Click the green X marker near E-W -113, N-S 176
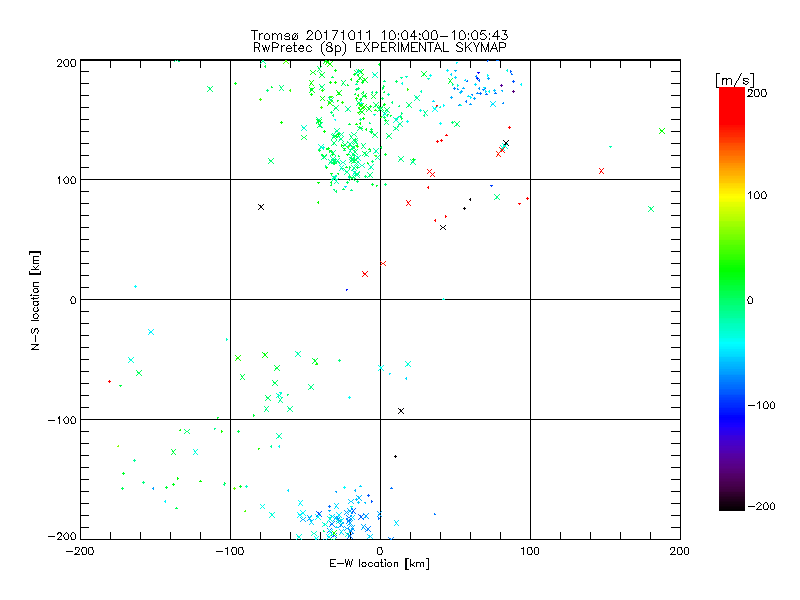 [210, 89]
